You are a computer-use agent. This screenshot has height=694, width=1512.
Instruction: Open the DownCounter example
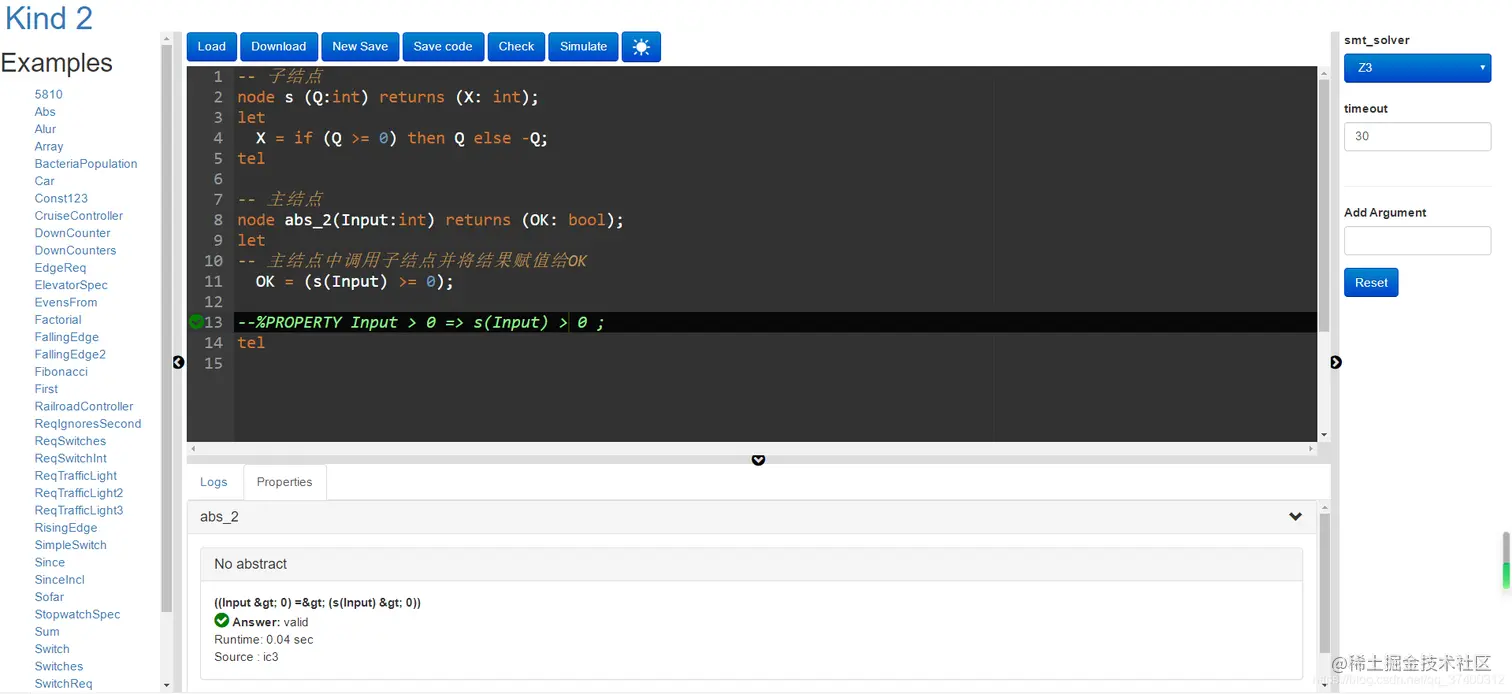(73, 233)
